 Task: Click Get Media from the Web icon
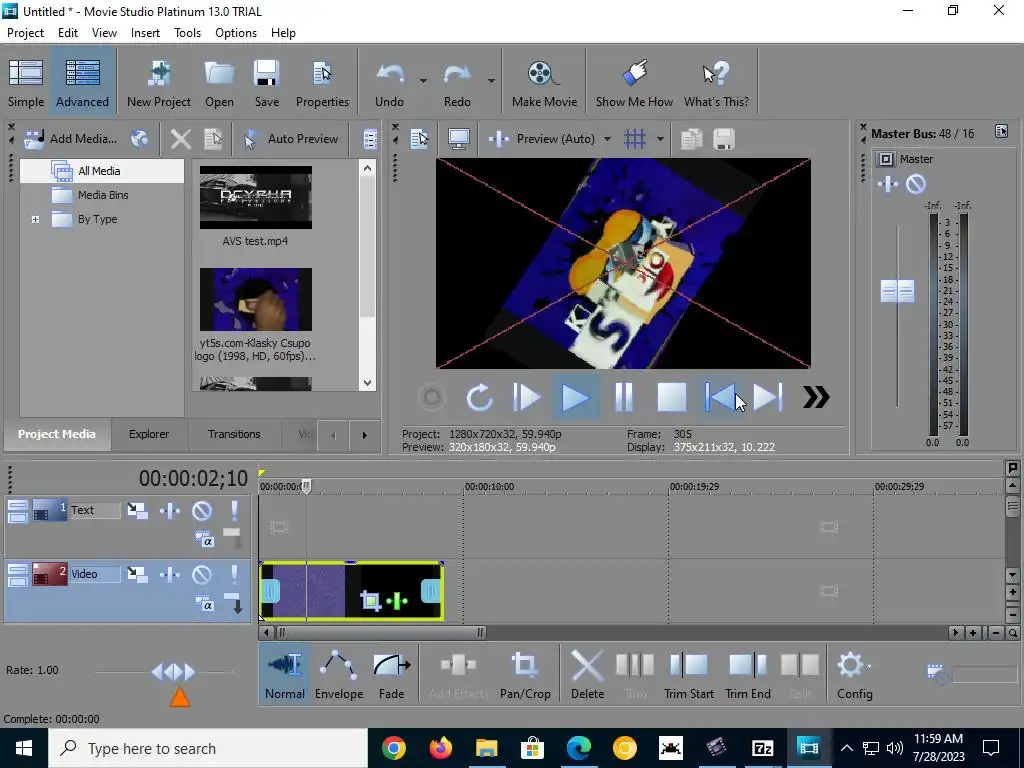140,138
